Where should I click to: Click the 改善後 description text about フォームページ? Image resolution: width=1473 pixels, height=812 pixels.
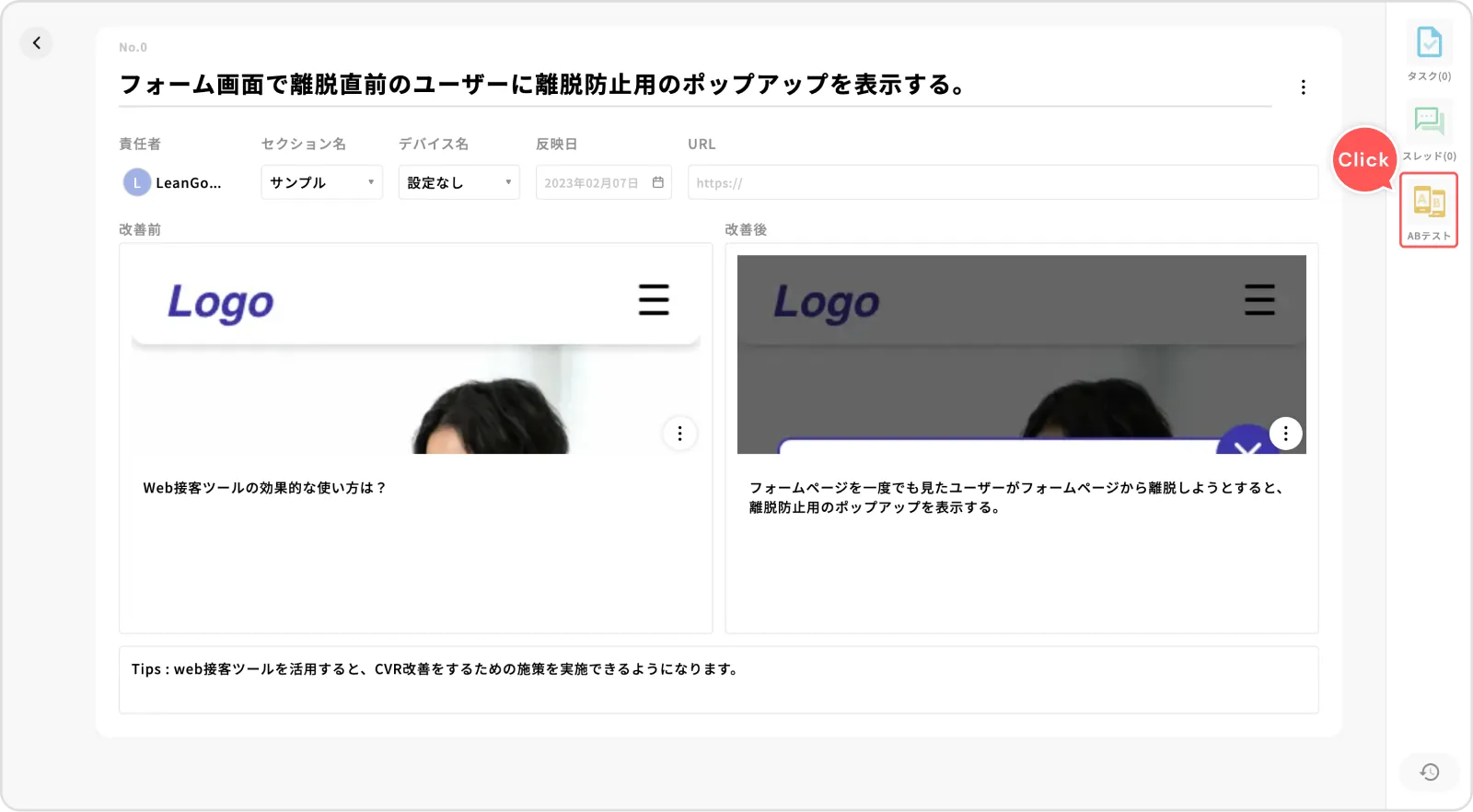coord(1016,497)
